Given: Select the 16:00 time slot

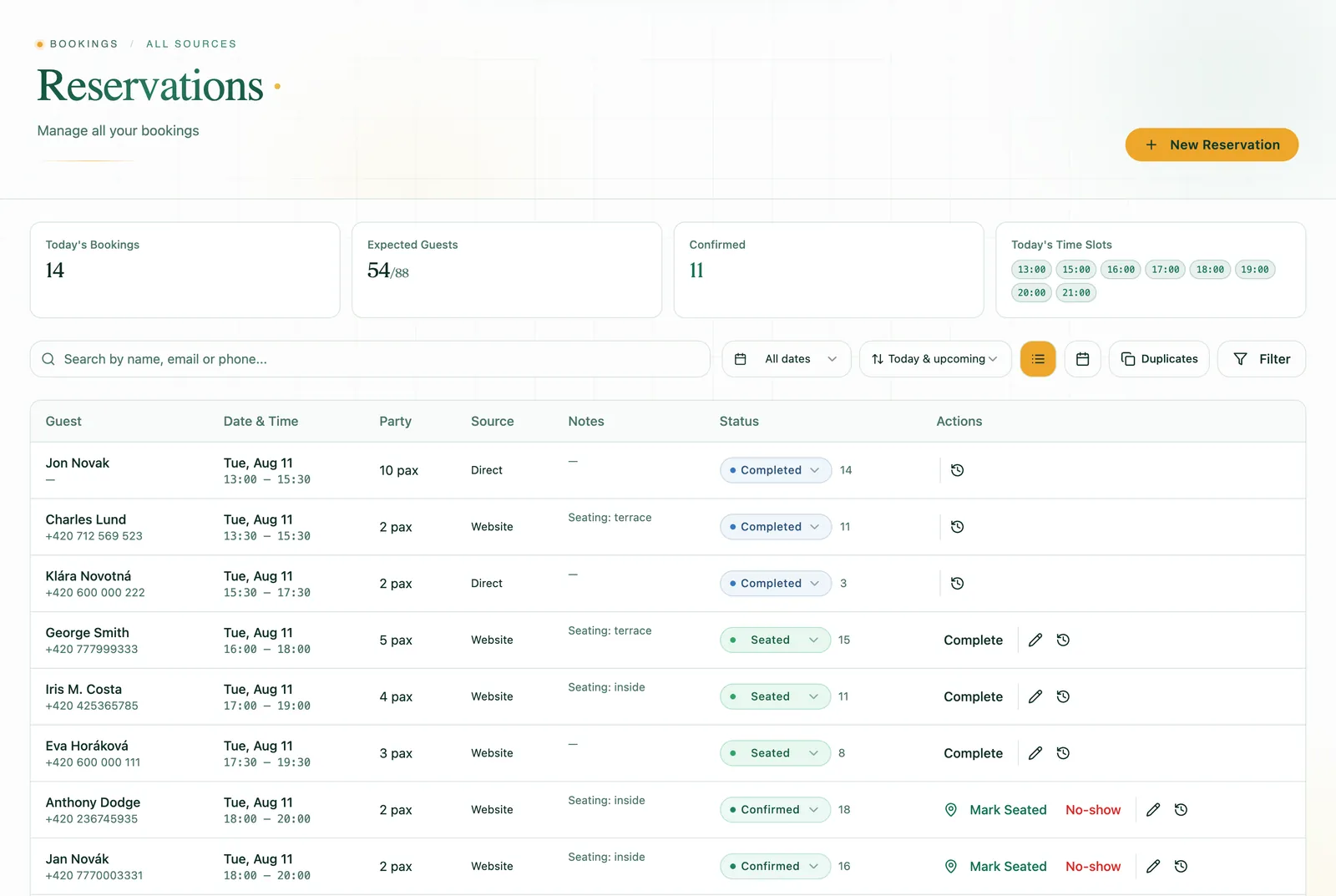Looking at the screenshot, I should [x=1121, y=270].
